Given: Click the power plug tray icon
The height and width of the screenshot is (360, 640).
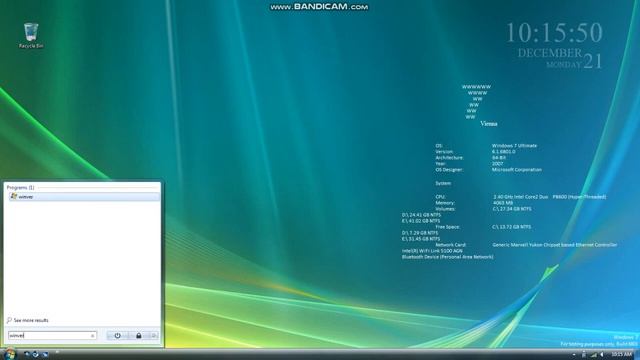Looking at the screenshot, I should click(x=584, y=354).
